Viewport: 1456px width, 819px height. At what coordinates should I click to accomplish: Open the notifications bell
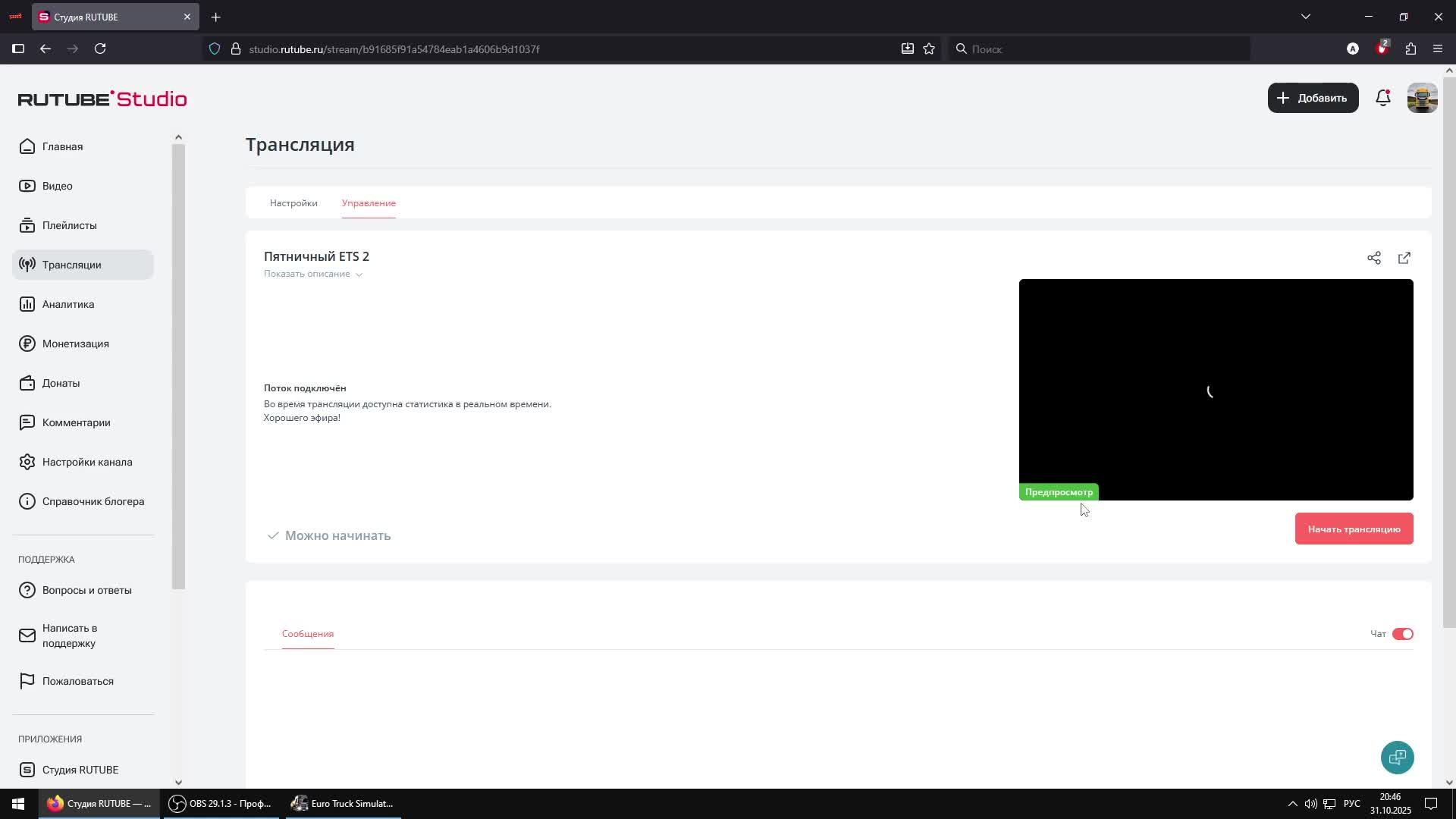tap(1382, 98)
